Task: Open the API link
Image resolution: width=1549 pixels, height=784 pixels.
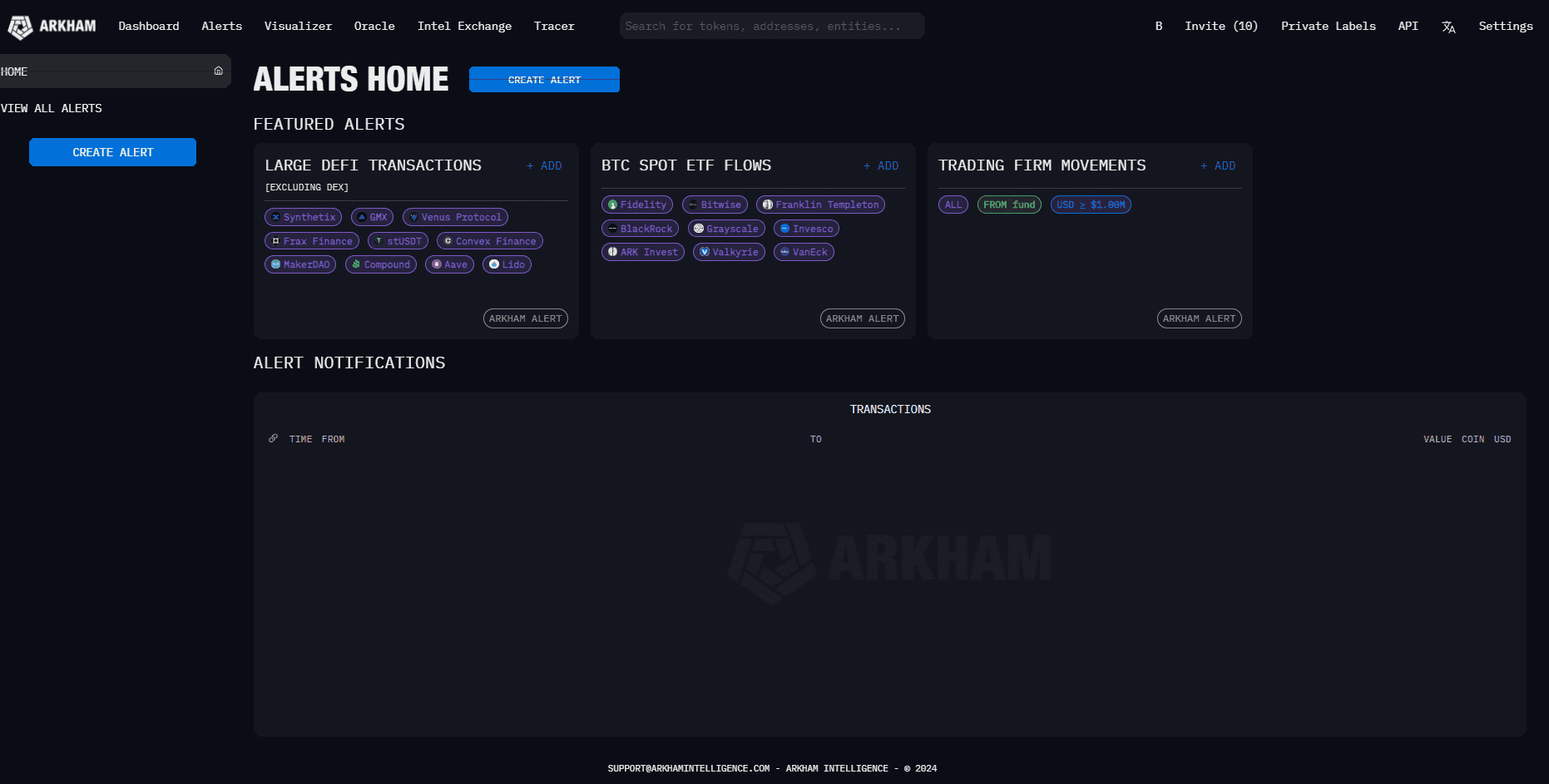Action: pos(1408,27)
